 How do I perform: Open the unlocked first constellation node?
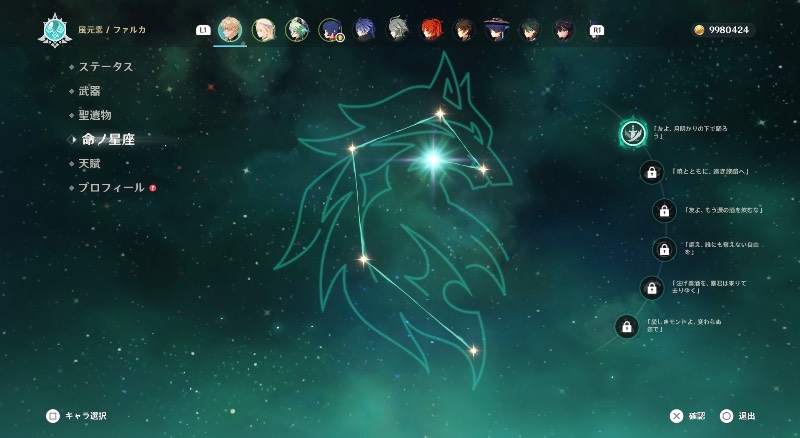633,134
